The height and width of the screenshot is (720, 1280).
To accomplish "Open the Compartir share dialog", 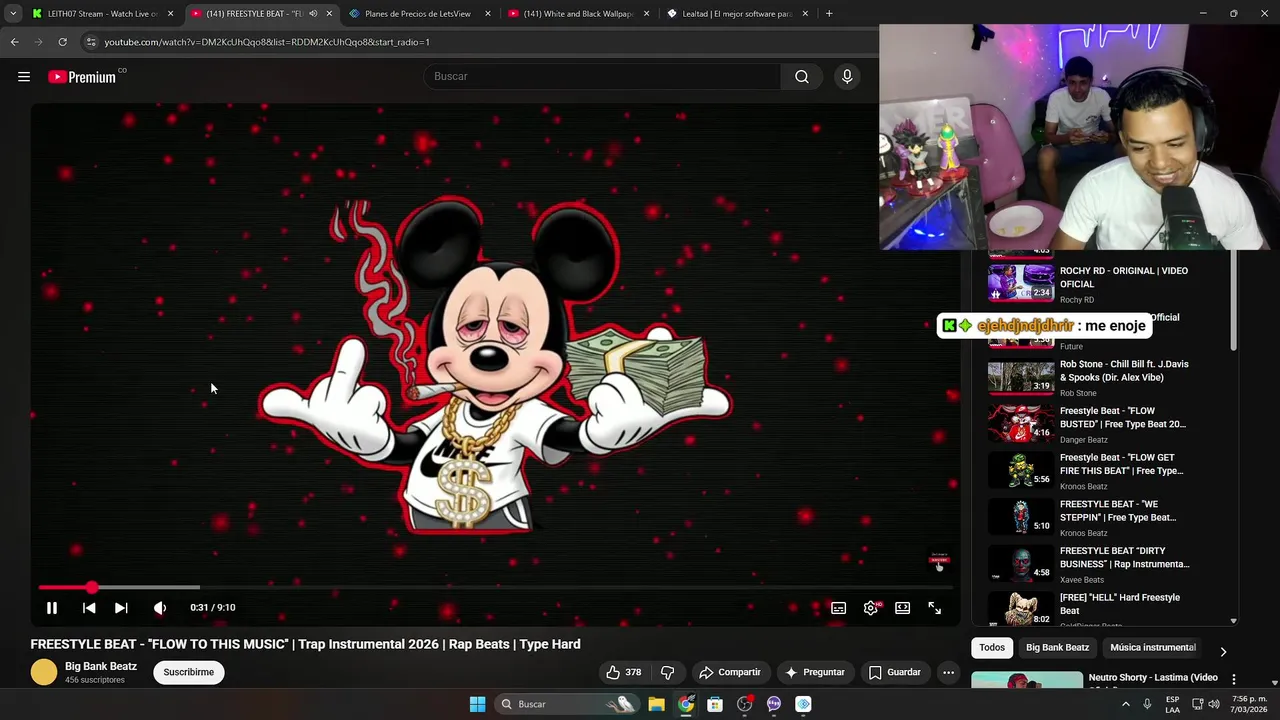I will click(x=730, y=672).
